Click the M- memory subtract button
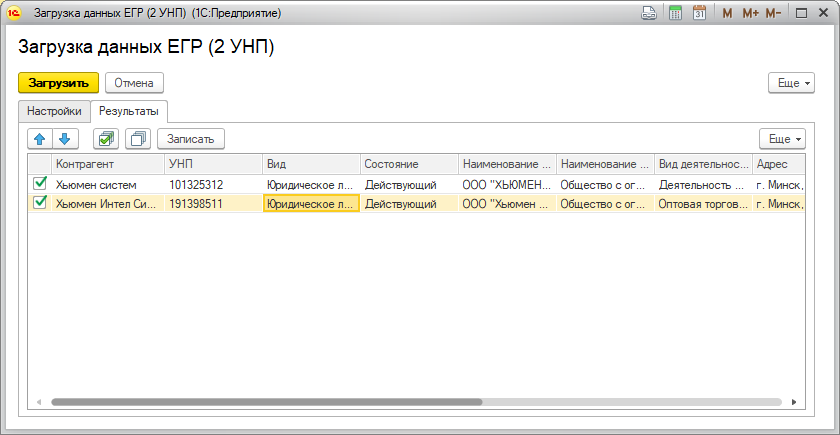Viewport: 840px width, 435px height. pos(773,13)
